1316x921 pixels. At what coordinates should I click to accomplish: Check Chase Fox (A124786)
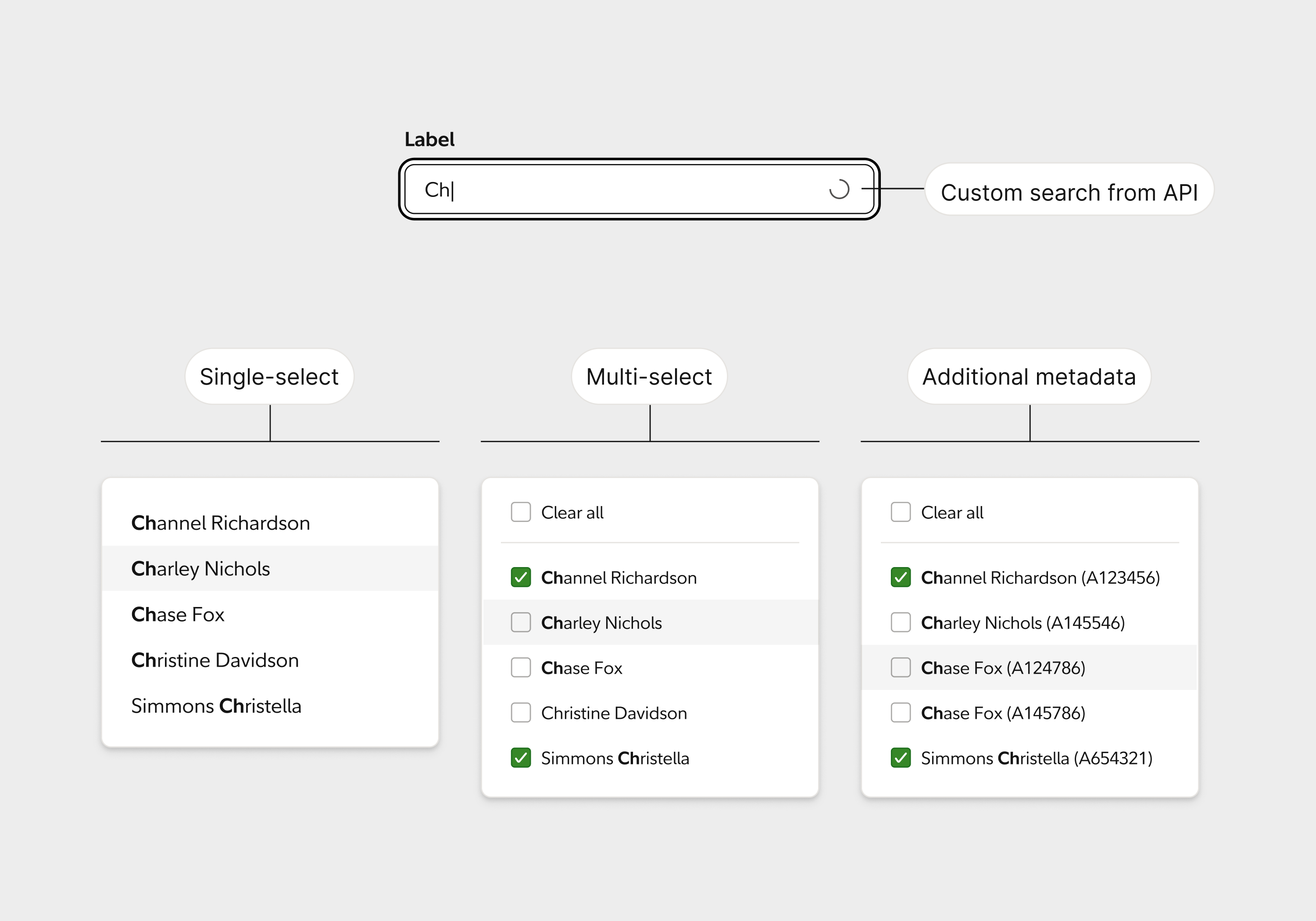(x=901, y=668)
